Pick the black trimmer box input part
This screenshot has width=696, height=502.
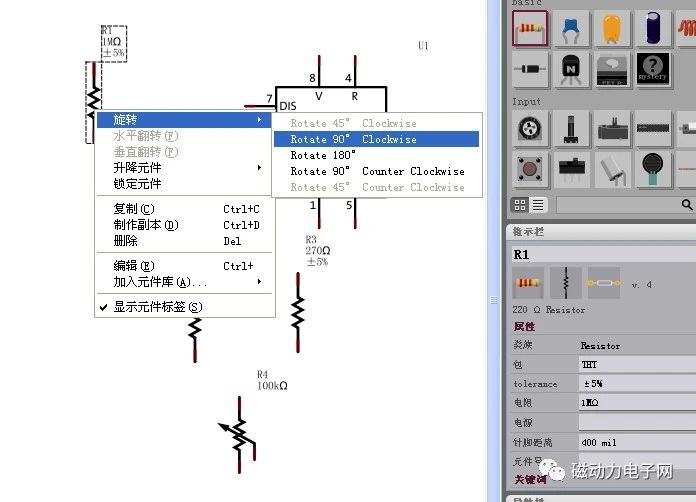612,129
